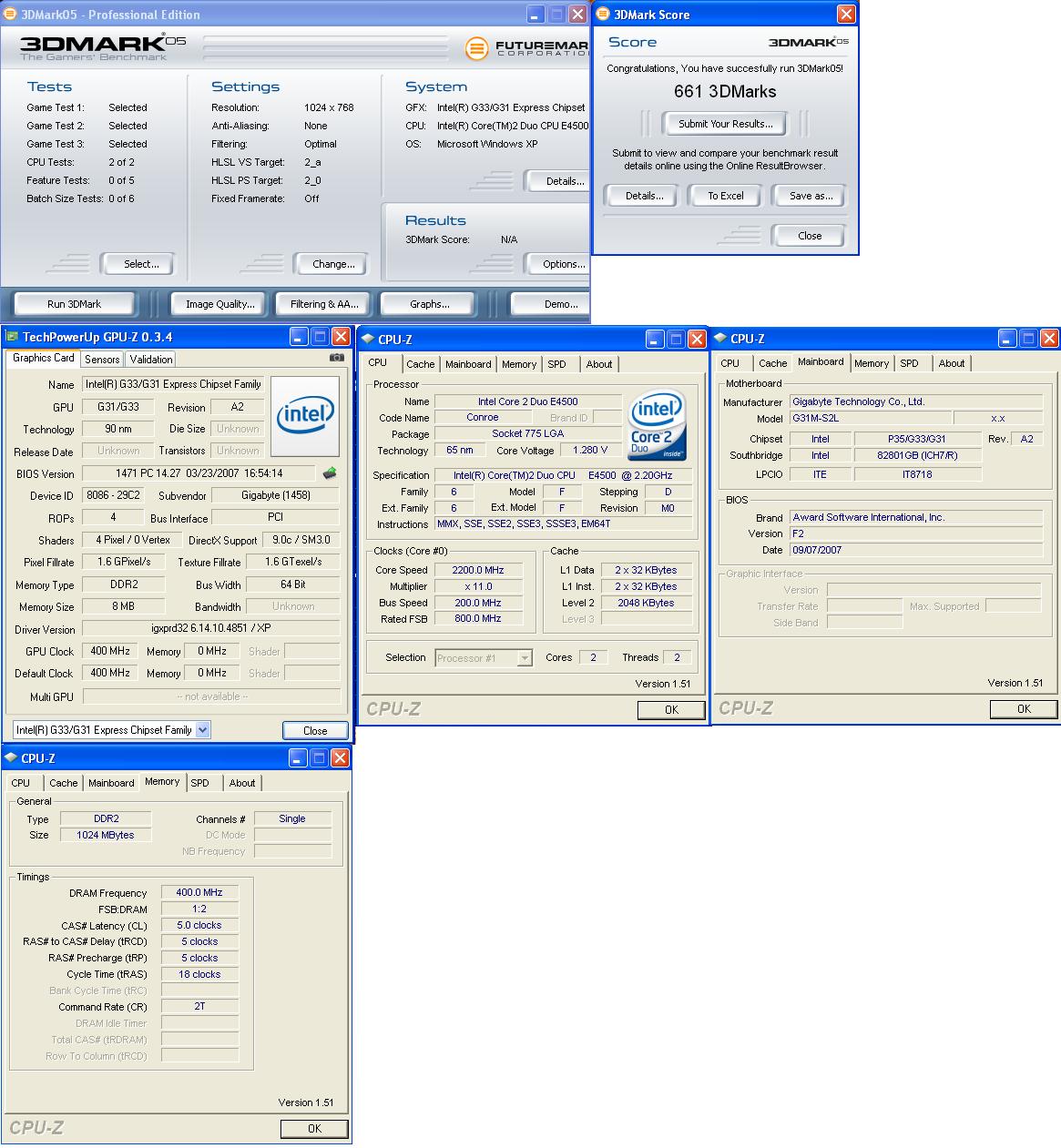The height and width of the screenshot is (1148, 1061).
Task: Click the GPU-Z Driver Version field
Action: [211, 628]
